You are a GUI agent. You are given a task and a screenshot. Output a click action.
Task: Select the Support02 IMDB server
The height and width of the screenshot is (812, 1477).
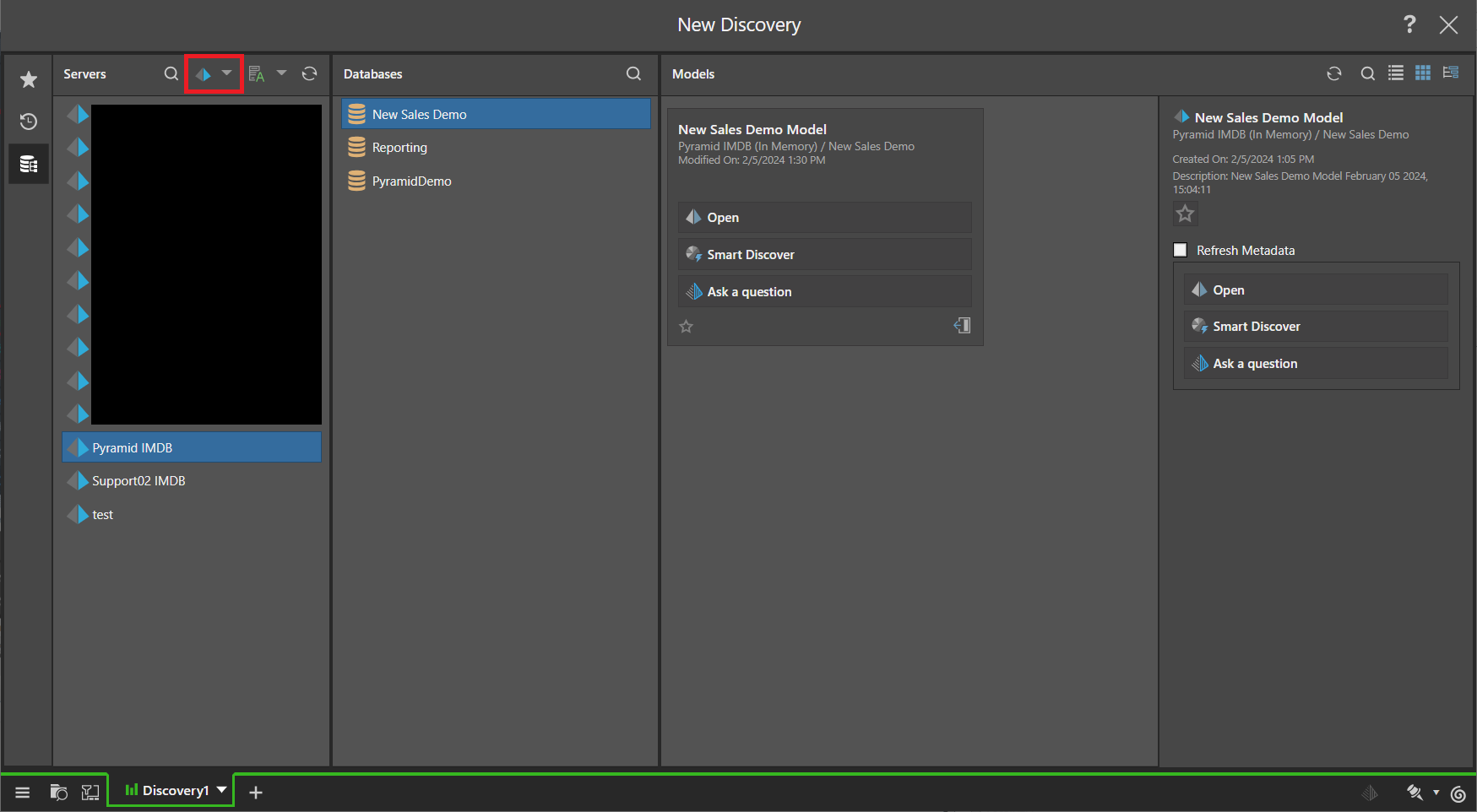point(192,481)
